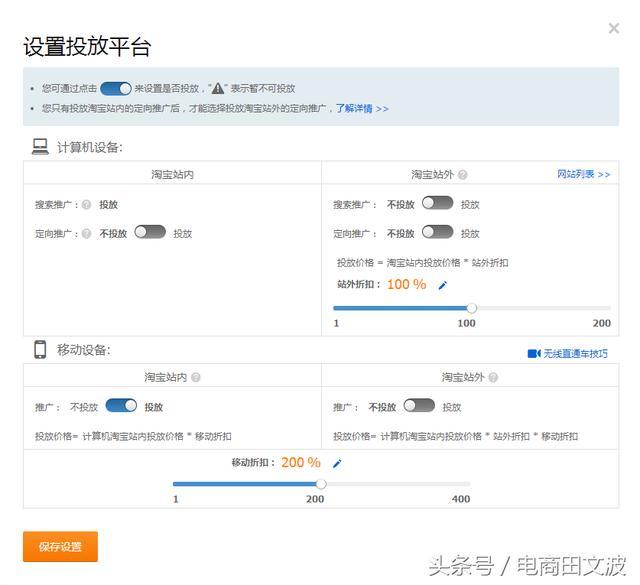Image resolution: width=640 pixels, height=585 pixels.
Task: Open the 网站列表 link
Action: coord(583,174)
